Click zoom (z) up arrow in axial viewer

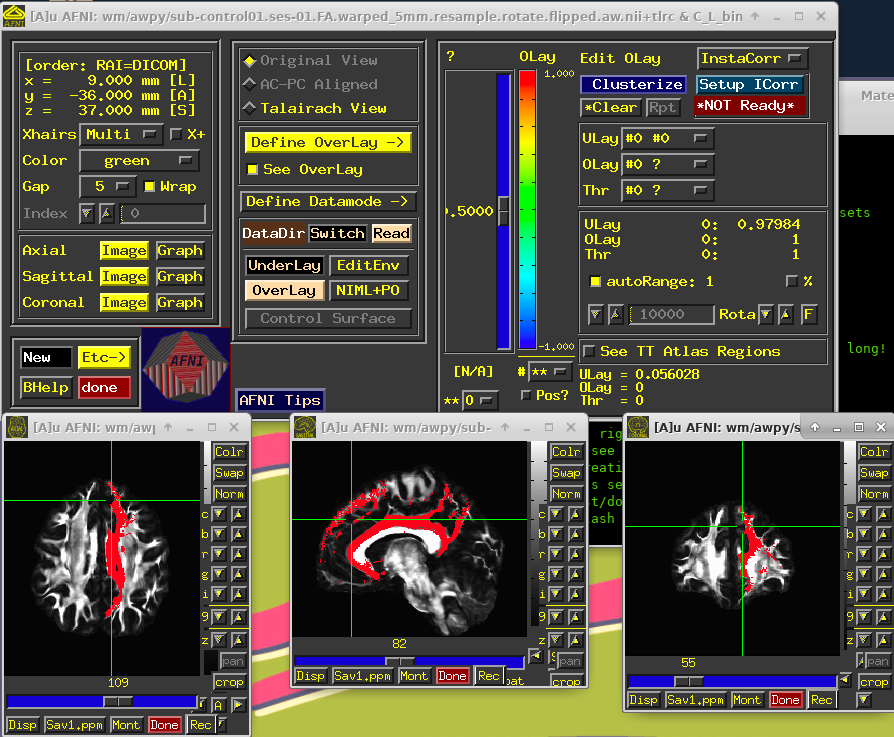[x=239, y=640]
